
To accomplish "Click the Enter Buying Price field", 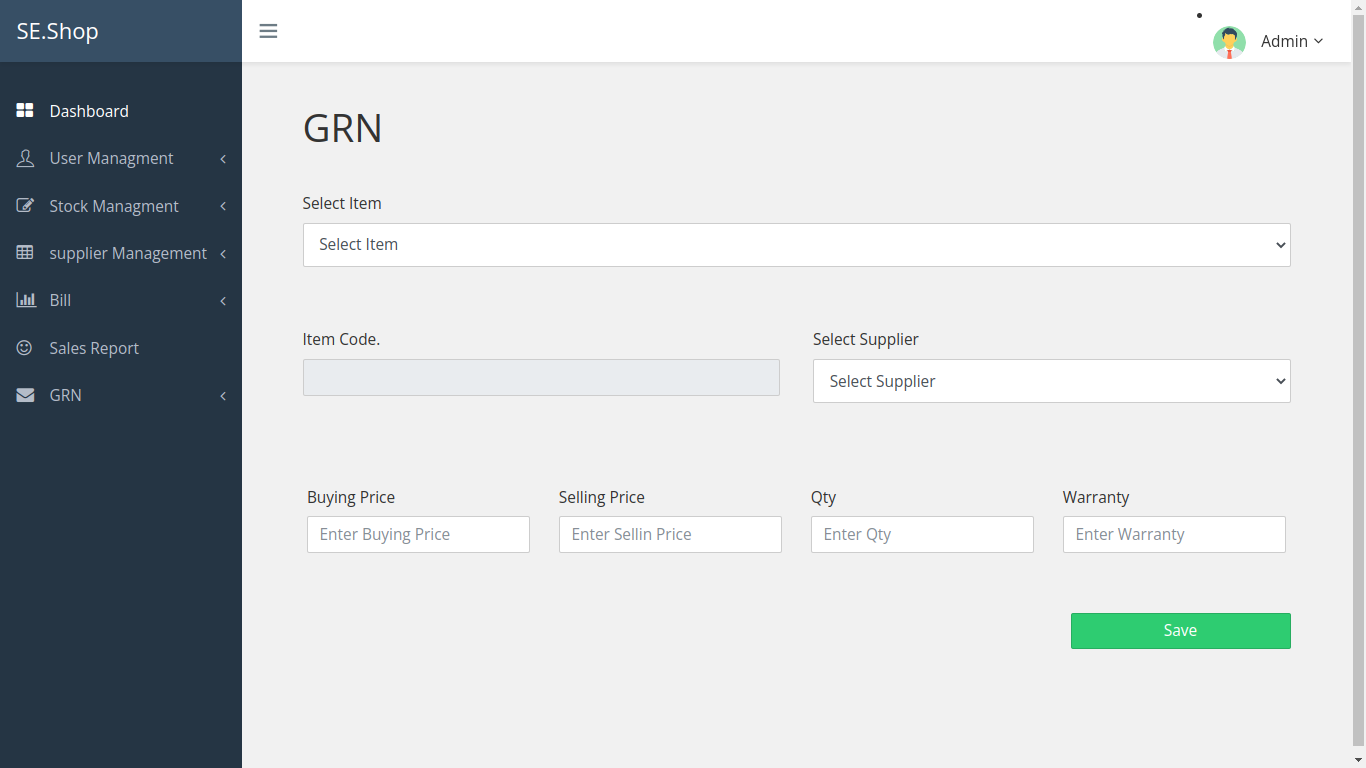I will click(x=418, y=534).
